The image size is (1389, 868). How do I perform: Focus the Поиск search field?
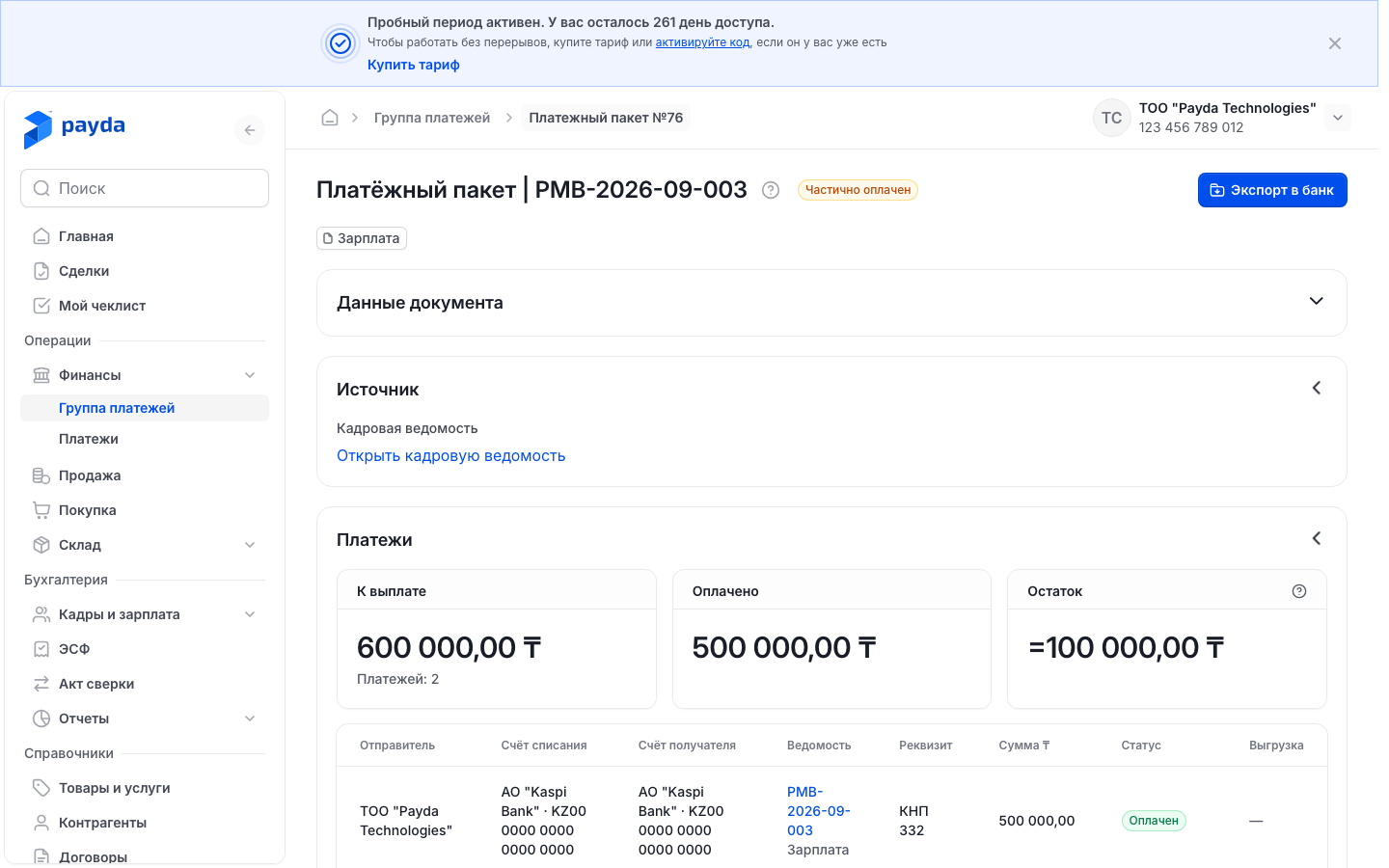145,188
